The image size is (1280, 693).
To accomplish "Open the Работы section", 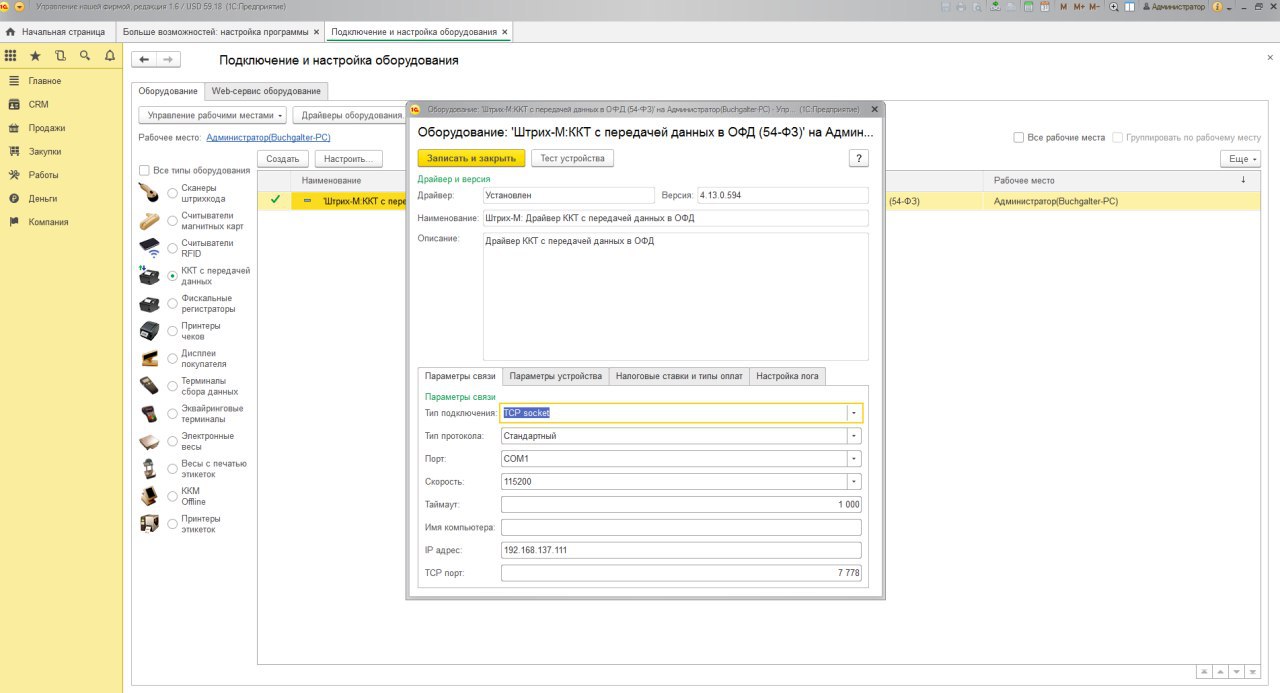I will [43, 175].
